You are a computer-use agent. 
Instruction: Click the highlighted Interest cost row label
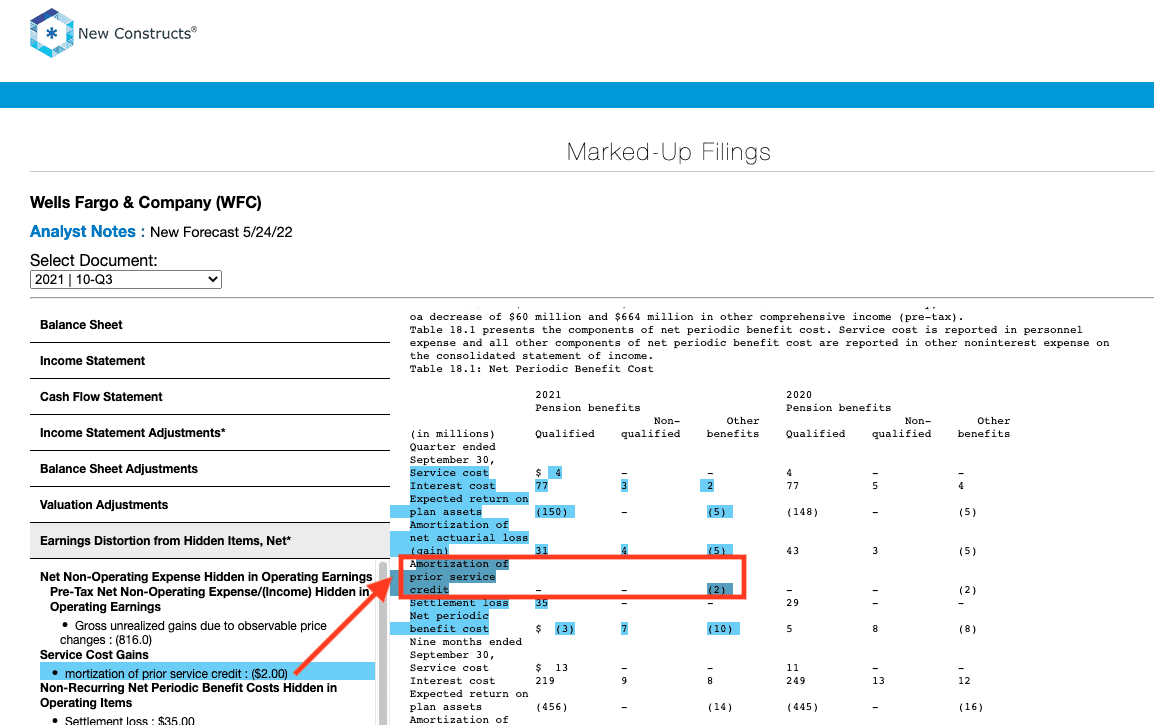[453, 486]
